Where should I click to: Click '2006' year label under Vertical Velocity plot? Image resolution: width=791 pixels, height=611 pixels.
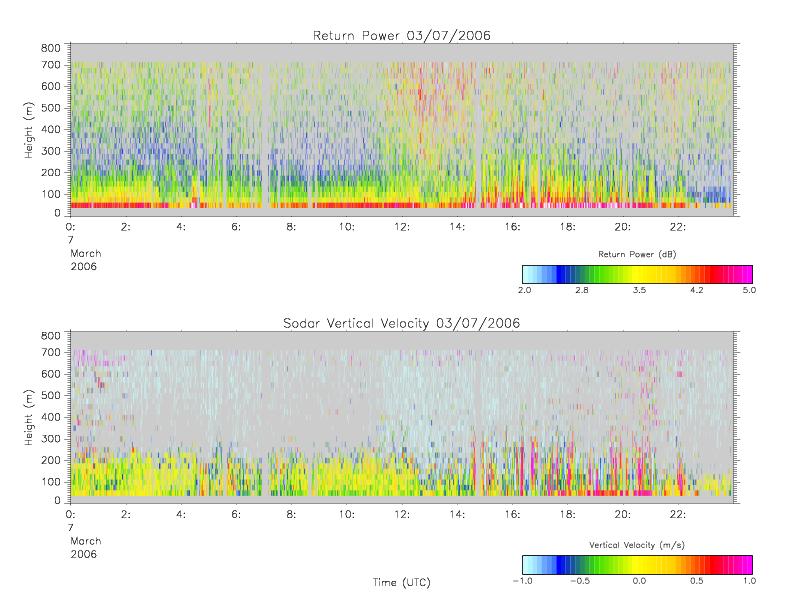[83, 554]
